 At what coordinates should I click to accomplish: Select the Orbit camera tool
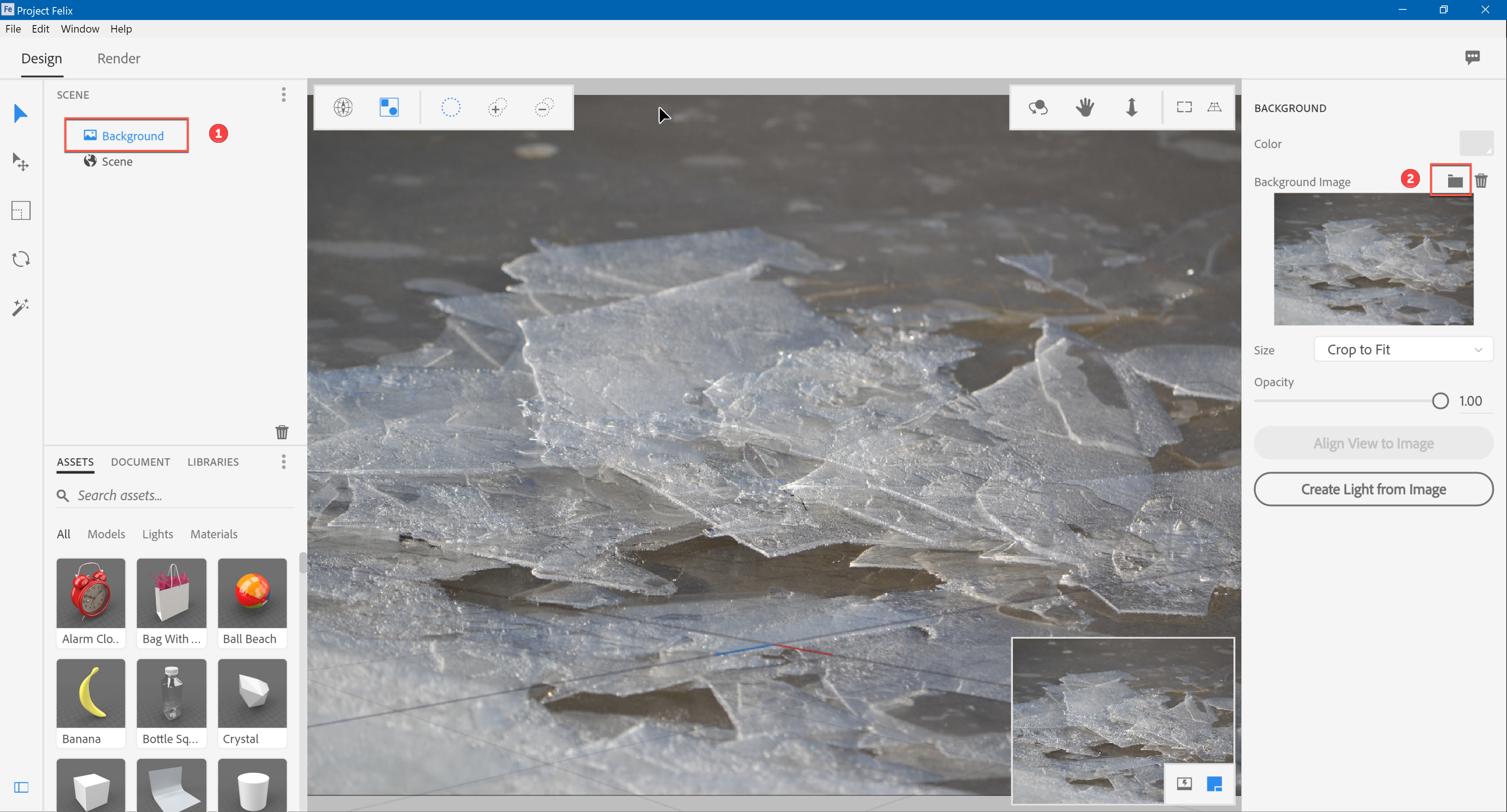pos(1038,107)
